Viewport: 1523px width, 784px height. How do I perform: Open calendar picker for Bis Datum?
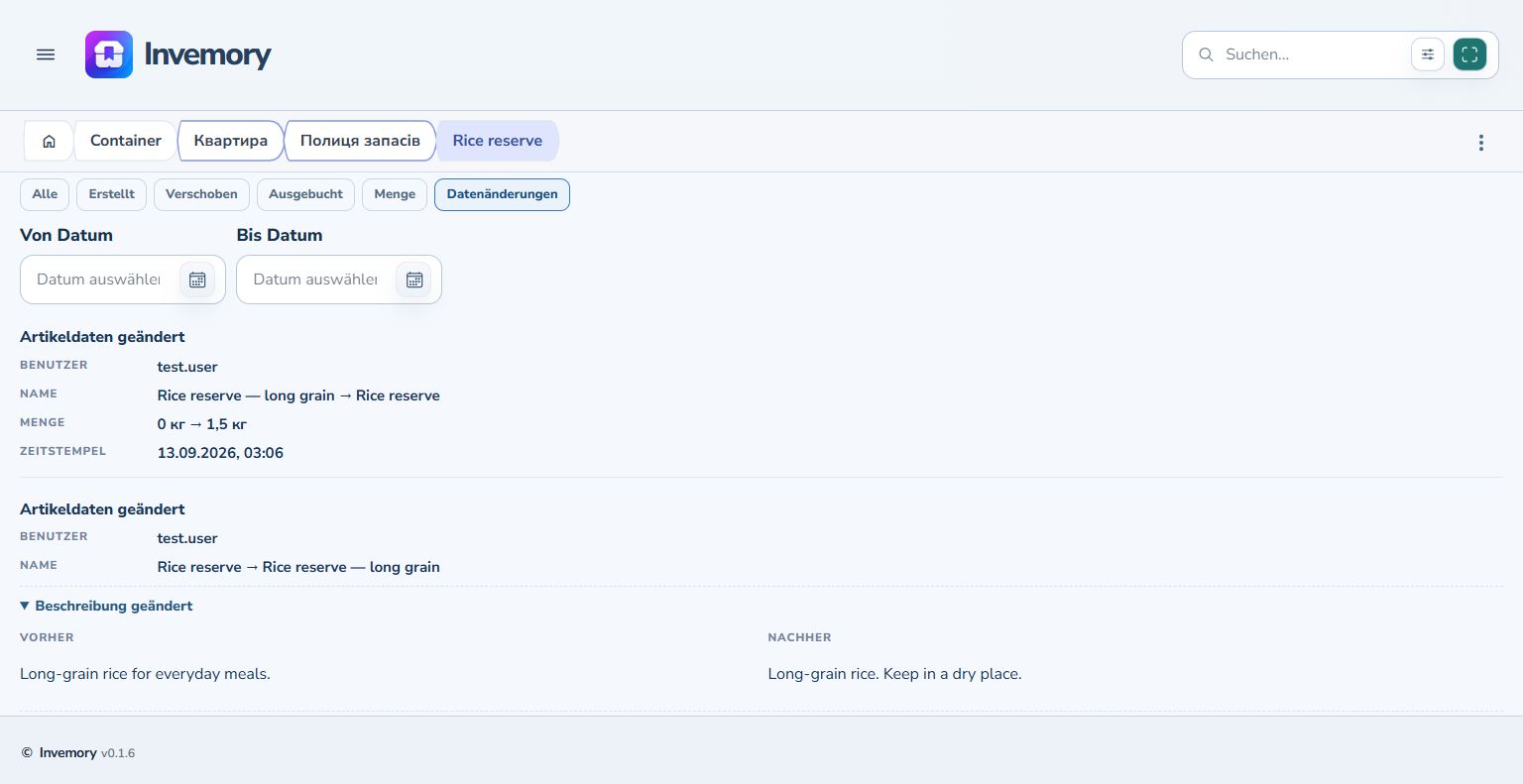pos(414,280)
